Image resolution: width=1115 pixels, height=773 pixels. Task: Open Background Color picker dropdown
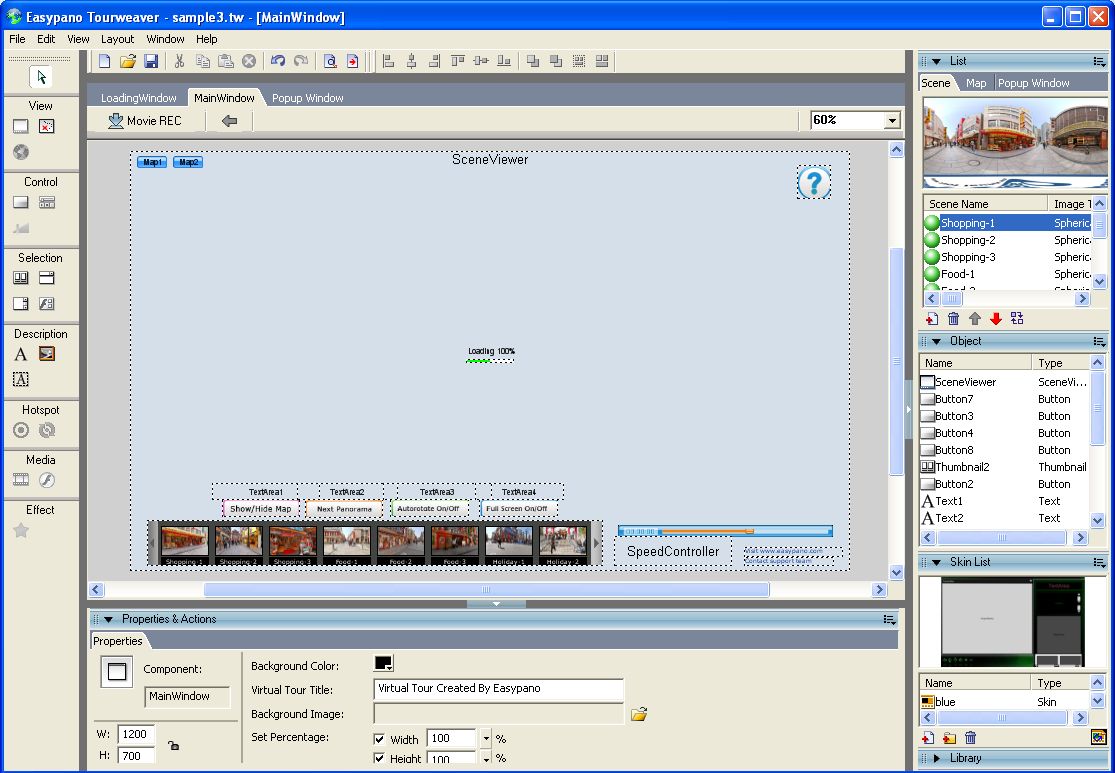coord(384,663)
